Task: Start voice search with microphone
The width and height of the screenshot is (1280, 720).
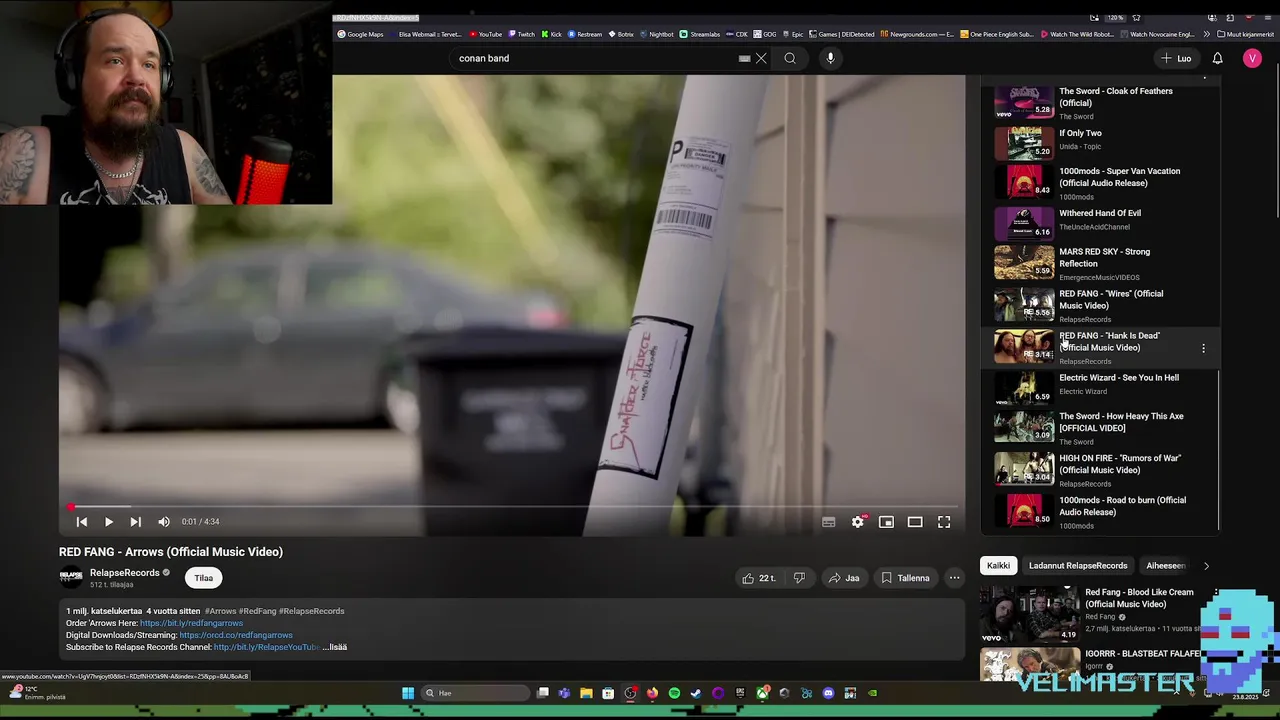Action: tap(830, 58)
